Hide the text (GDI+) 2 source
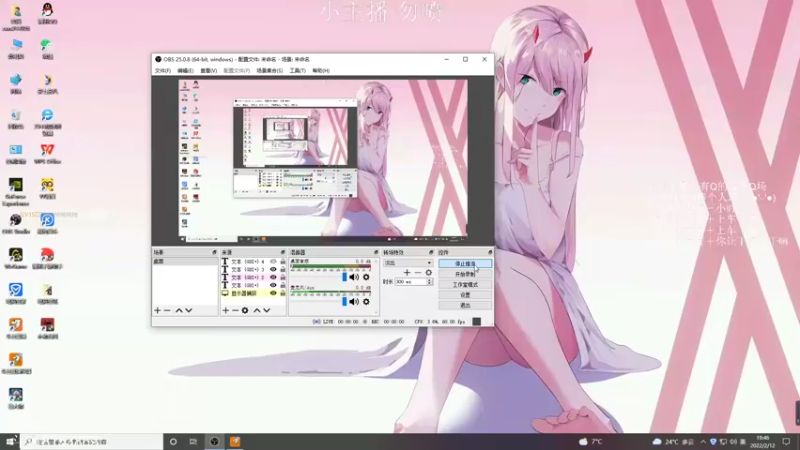This screenshot has width=800, height=450. (273, 278)
